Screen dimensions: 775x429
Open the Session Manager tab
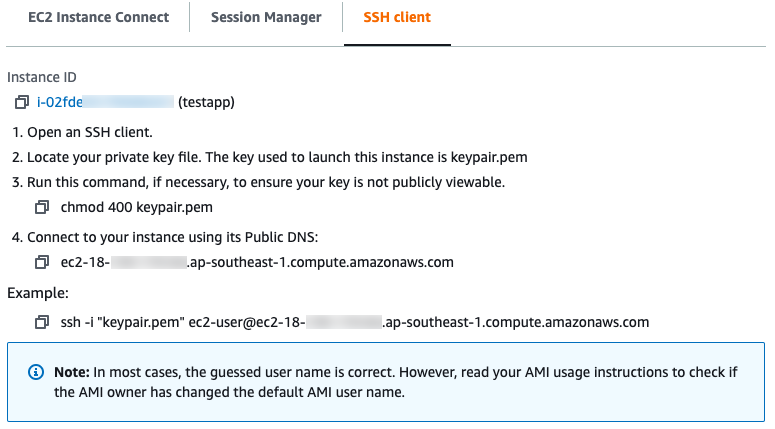pyautogui.click(x=266, y=17)
